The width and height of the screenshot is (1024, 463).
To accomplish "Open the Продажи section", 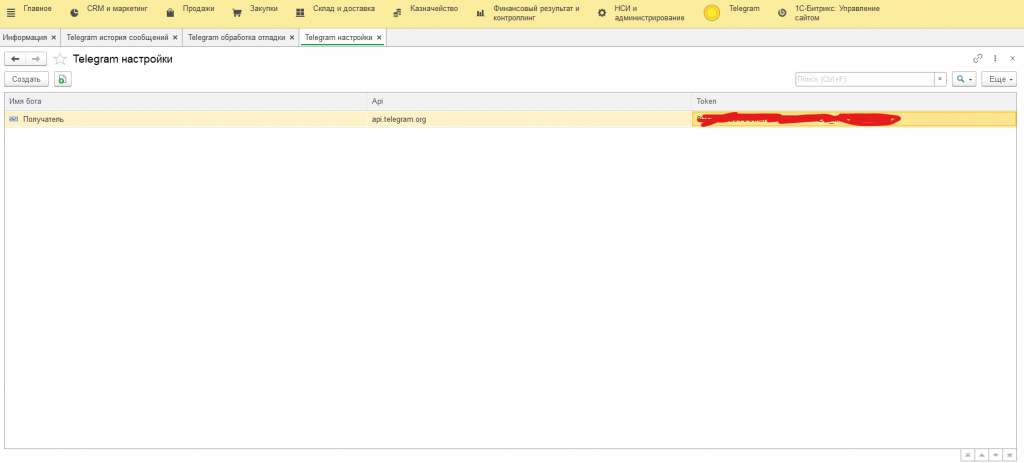I will pyautogui.click(x=199, y=8).
